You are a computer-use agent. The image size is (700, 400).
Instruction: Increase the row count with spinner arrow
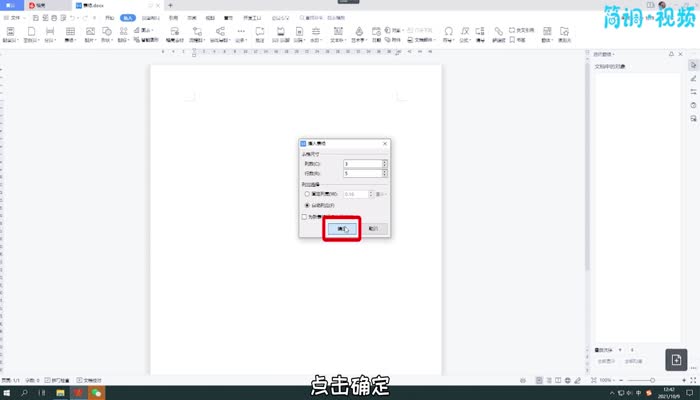coord(384,171)
